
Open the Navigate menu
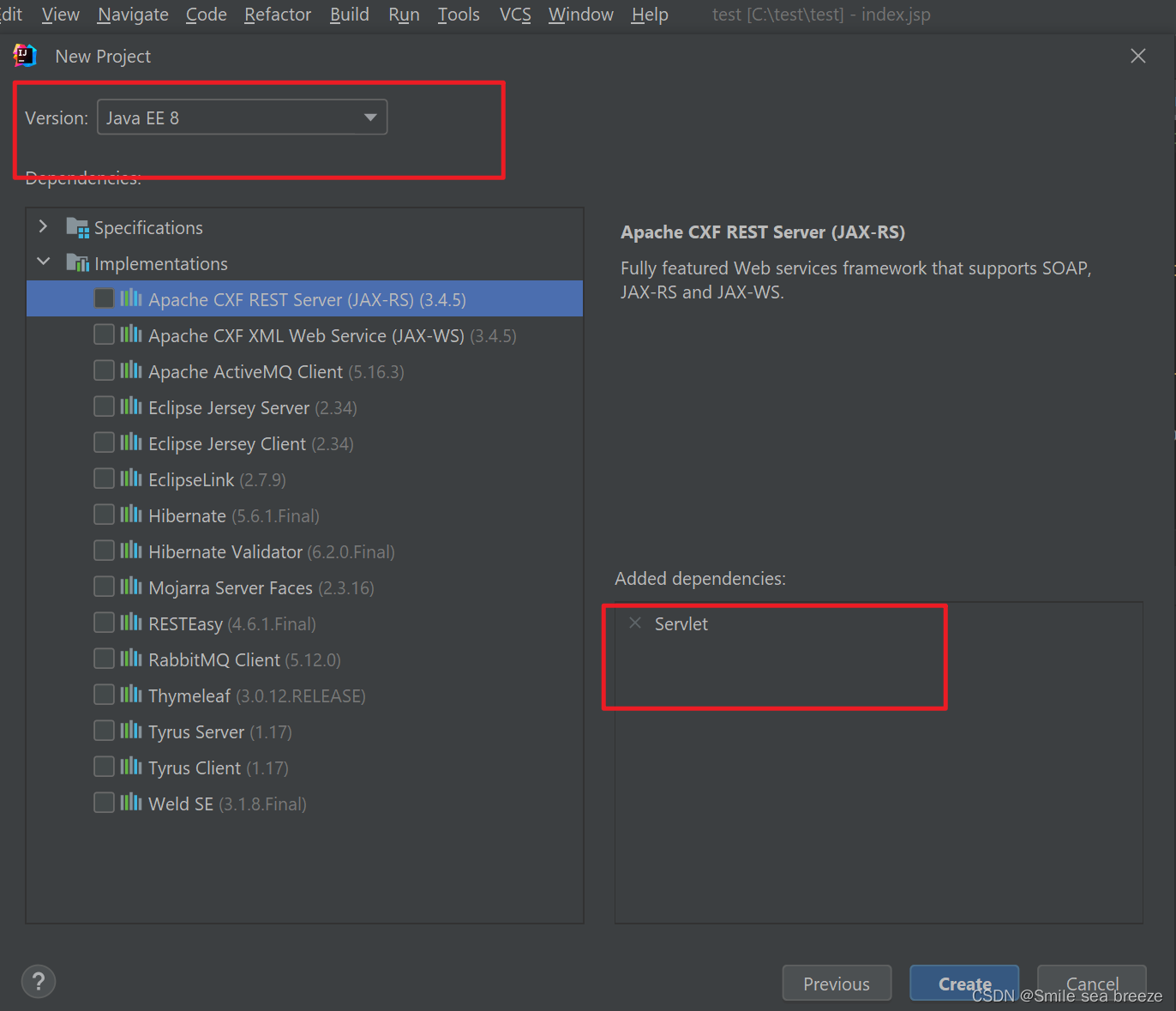[x=133, y=15]
